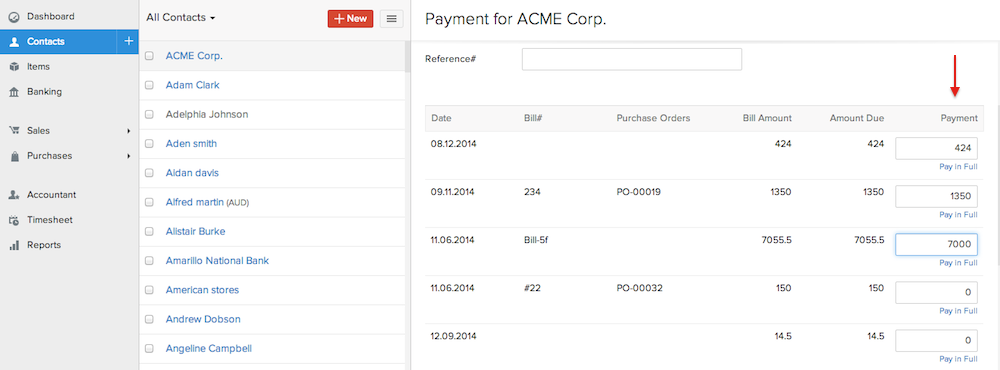Click the payment field for the 14.5 bill
The height and width of the screenshot is (370, 1000).
(936, 340)
